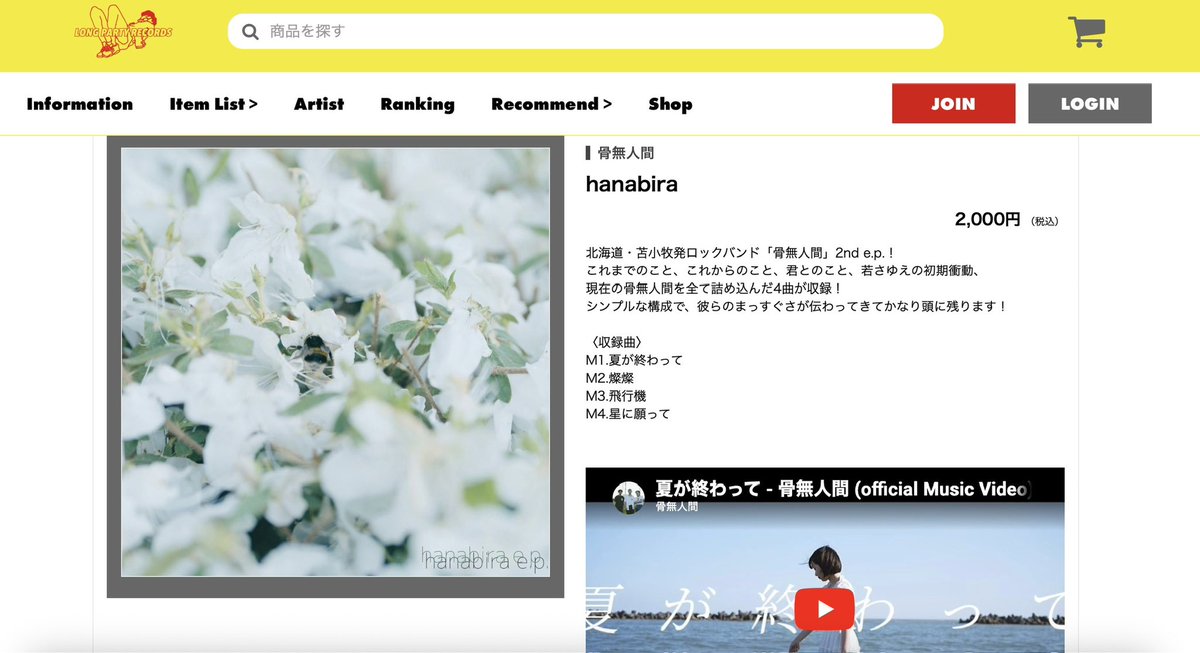
Task: Click the Long Party Records logo
Action: [123, 32]
